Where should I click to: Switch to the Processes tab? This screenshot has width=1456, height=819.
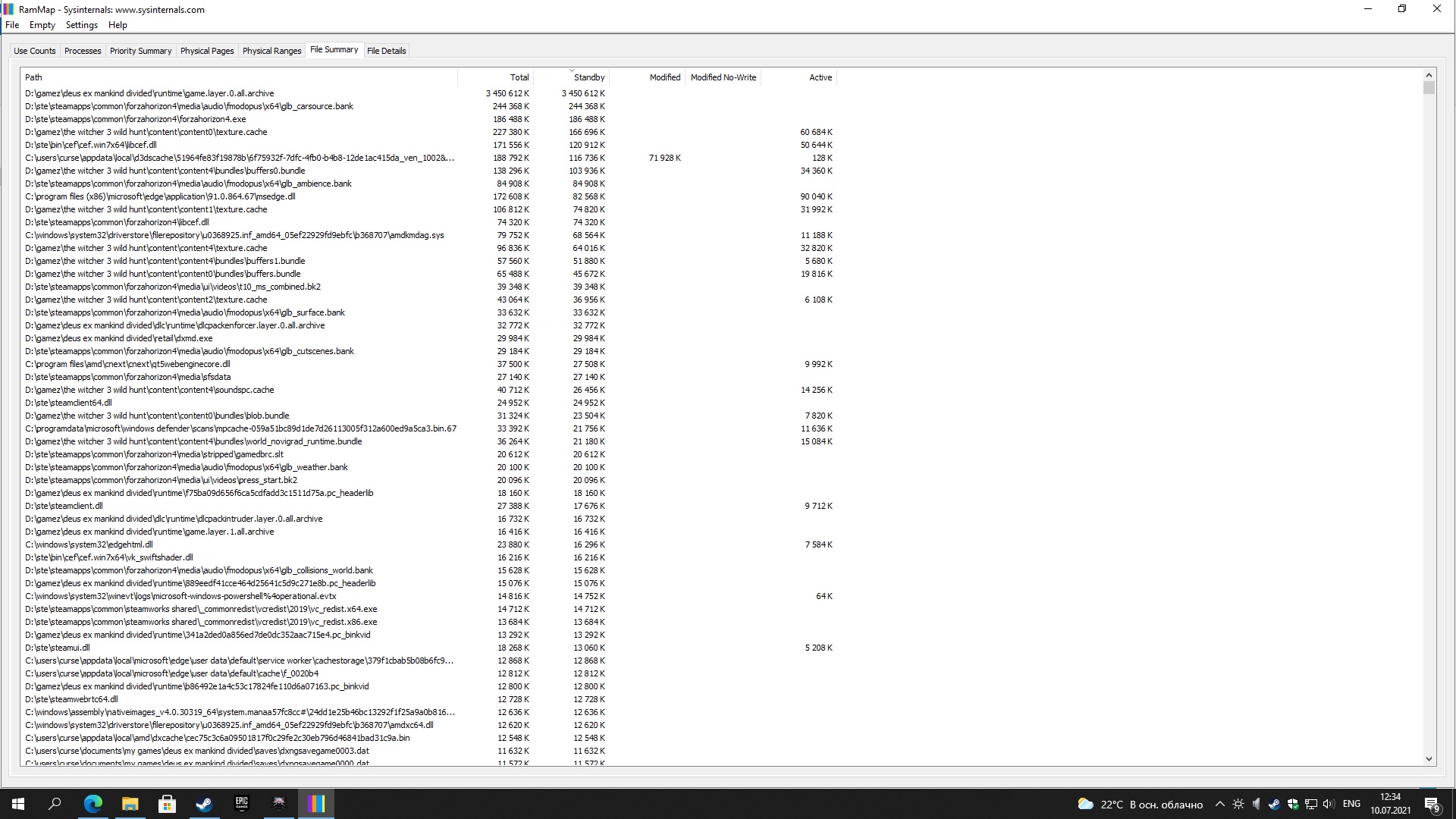83,51
